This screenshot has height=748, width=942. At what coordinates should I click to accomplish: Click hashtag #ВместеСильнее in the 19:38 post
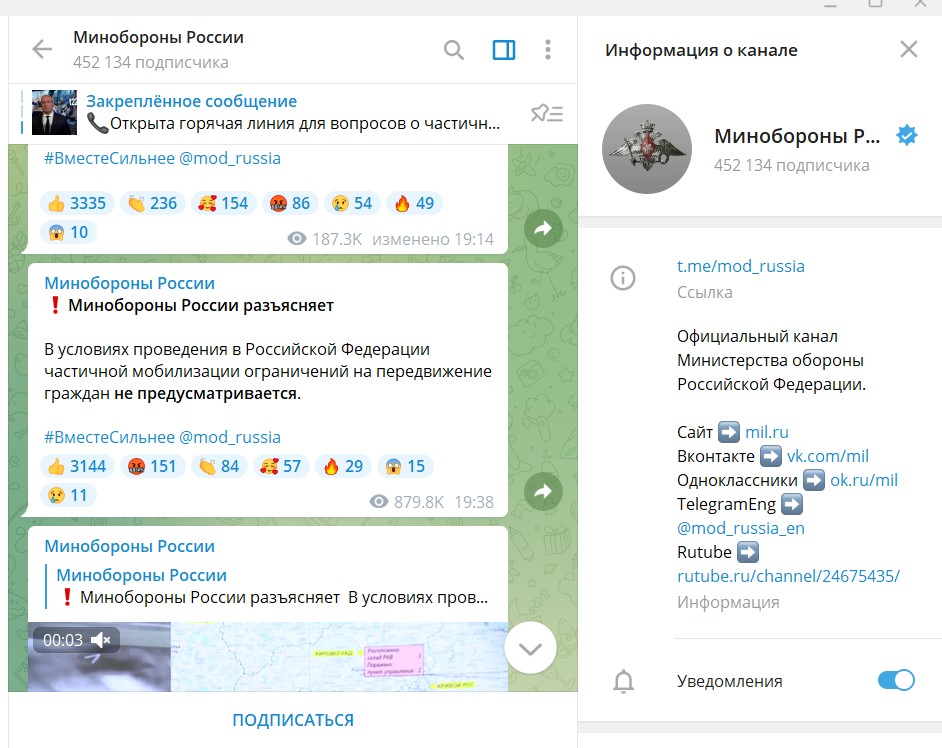(x=109, y=437)
